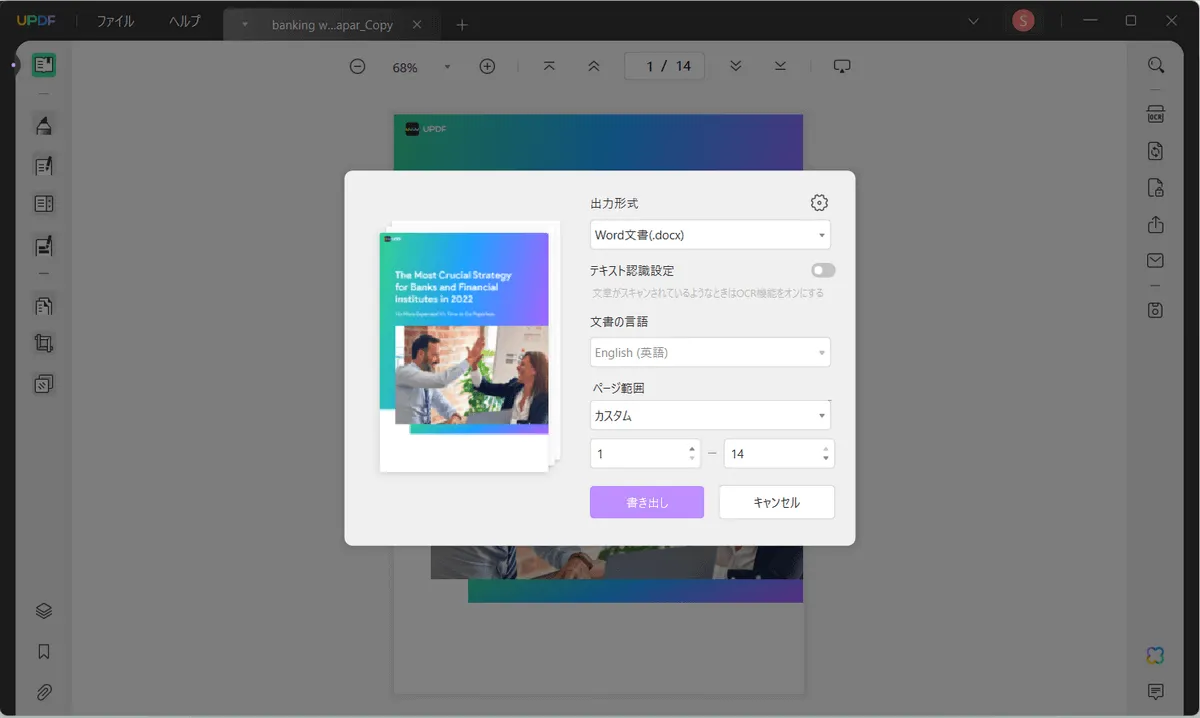1200x718 pixels.
Task: Open the OCR recognition tool
Action: pyautogui.click(x=1155, y=114)
